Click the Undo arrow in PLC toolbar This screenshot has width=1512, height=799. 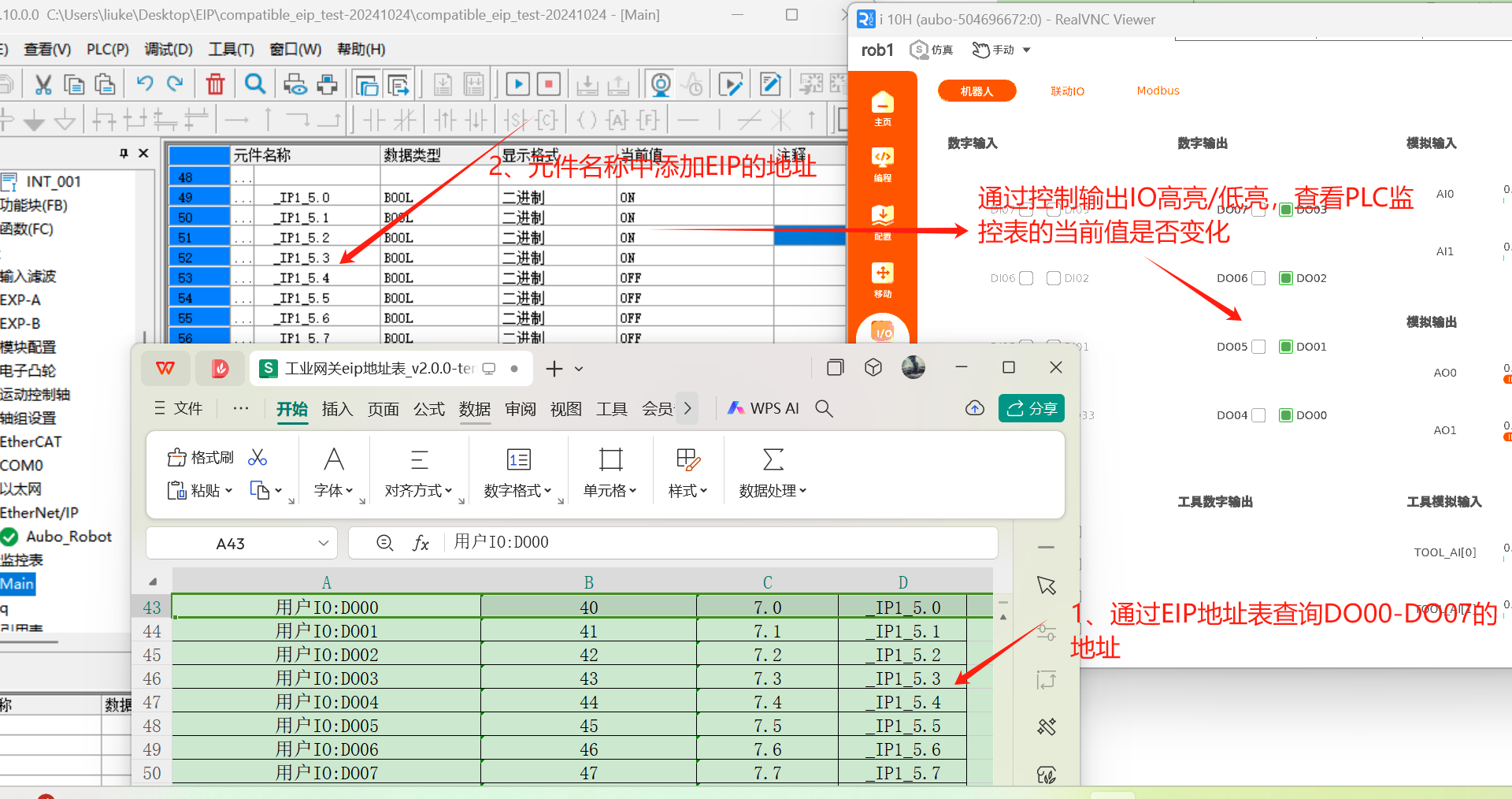coord(145,84)
